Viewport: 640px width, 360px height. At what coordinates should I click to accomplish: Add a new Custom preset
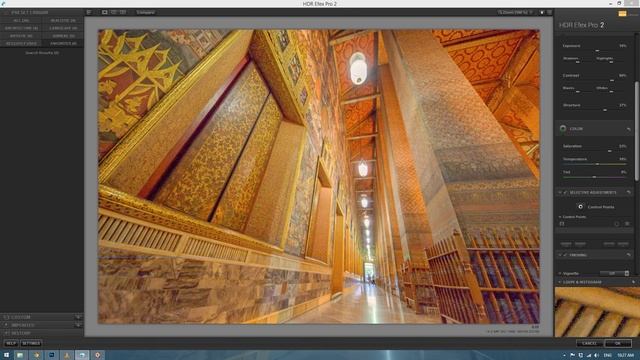[78, 317]
